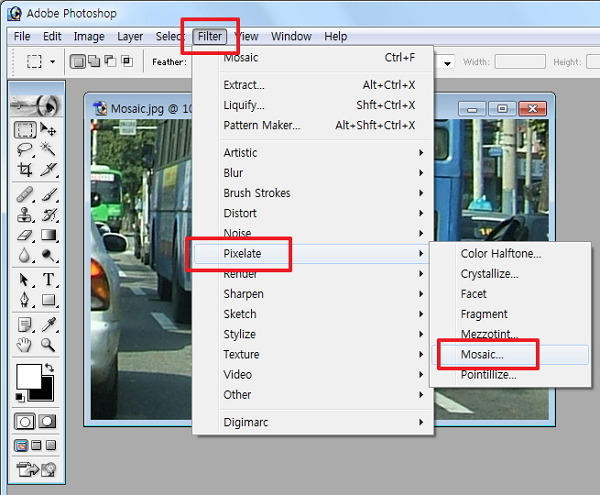Select the Eyedropper tool
600x495 pixels.
click(49, 325)
